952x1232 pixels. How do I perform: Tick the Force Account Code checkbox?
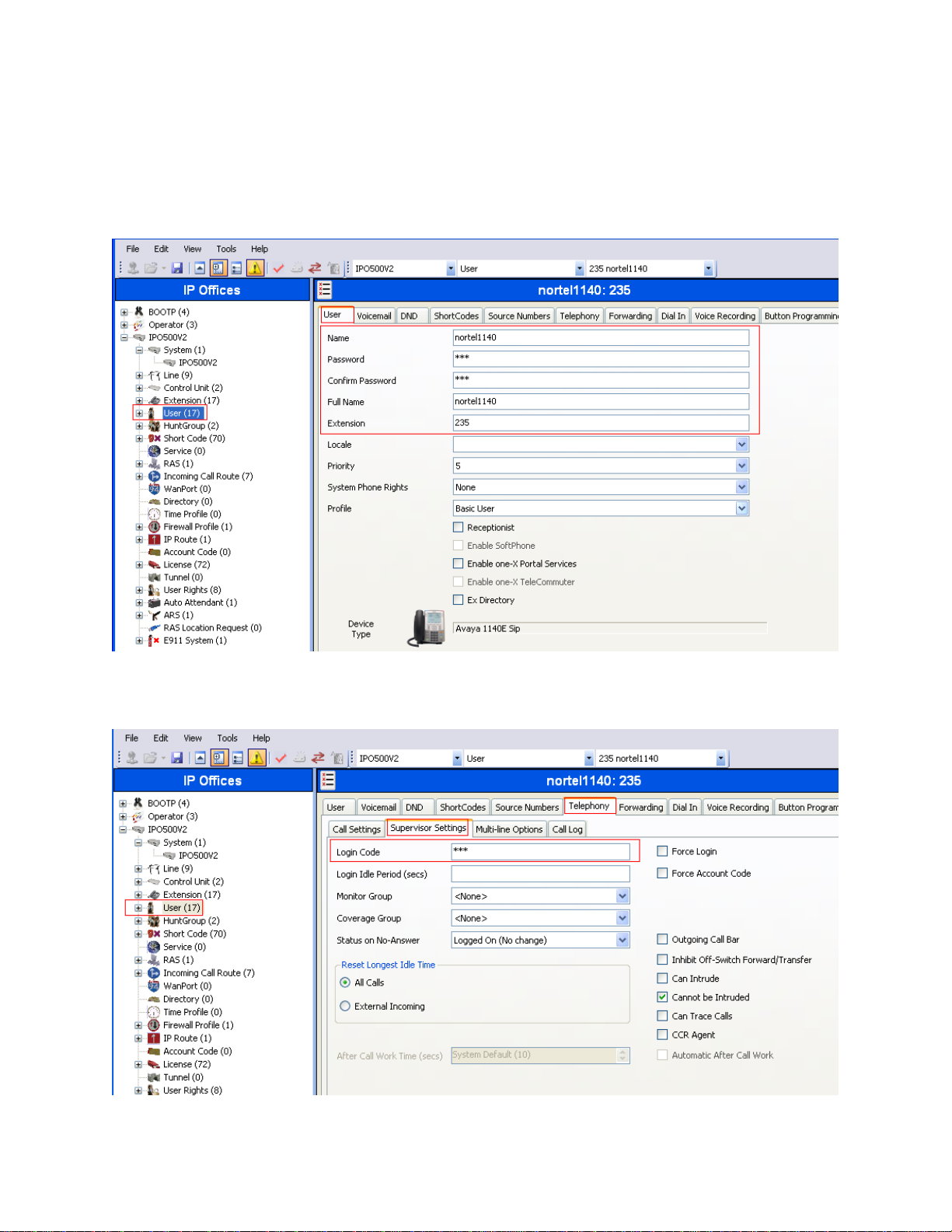662,873
